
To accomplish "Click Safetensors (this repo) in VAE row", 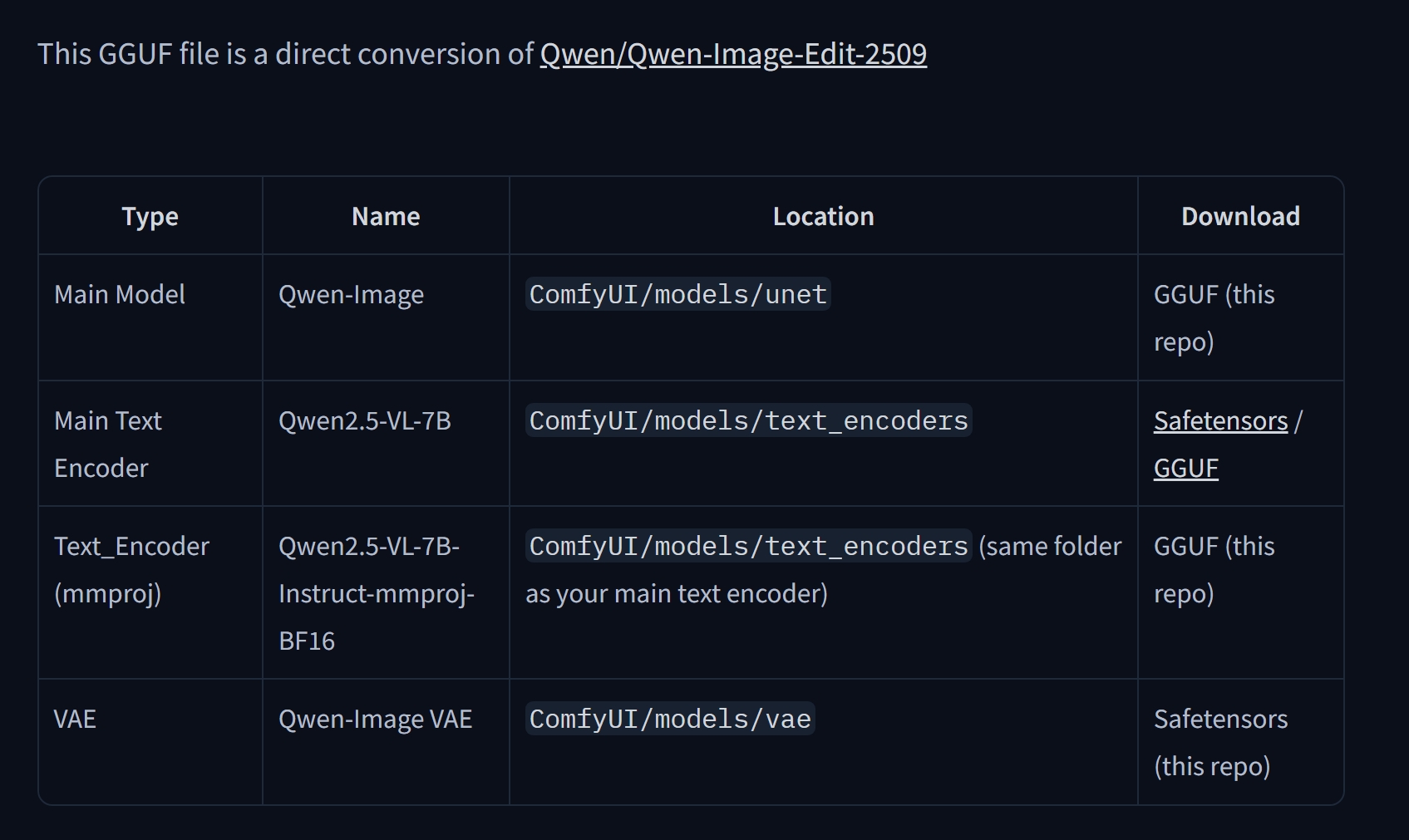I will pyautogui.click(x=1219, y=742).
